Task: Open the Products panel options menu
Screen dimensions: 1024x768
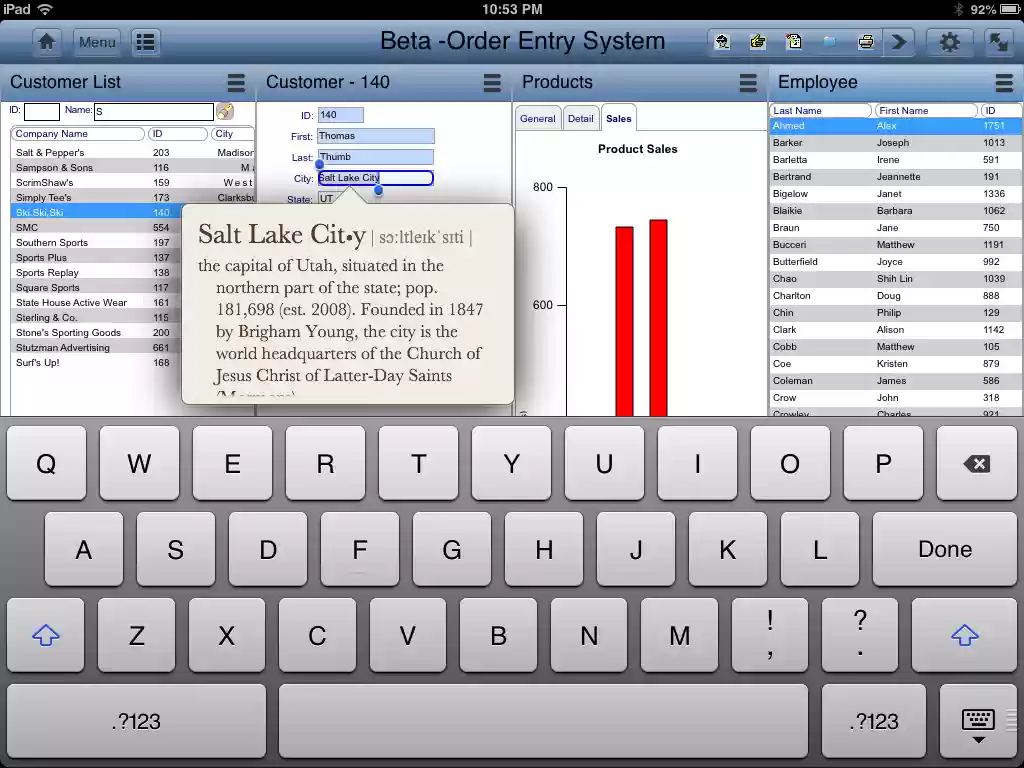Action: click(746, 82)
